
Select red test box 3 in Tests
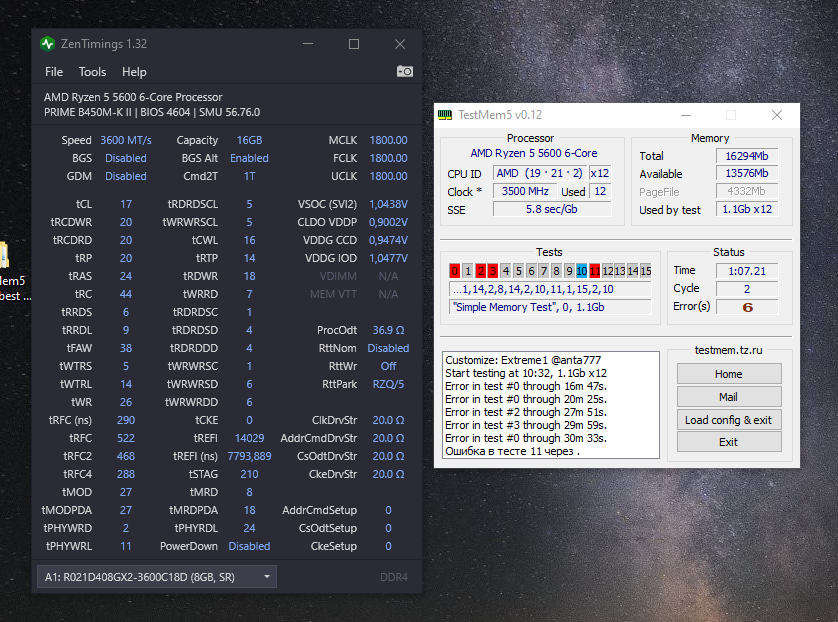[493, 271]
